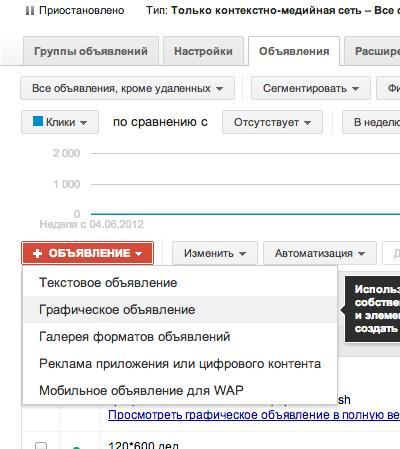Click the plus icon on ОБЪЯВЛЕНИЕ button
The width and height of the screenshot is (400, 449).
(x=37, y=254)
